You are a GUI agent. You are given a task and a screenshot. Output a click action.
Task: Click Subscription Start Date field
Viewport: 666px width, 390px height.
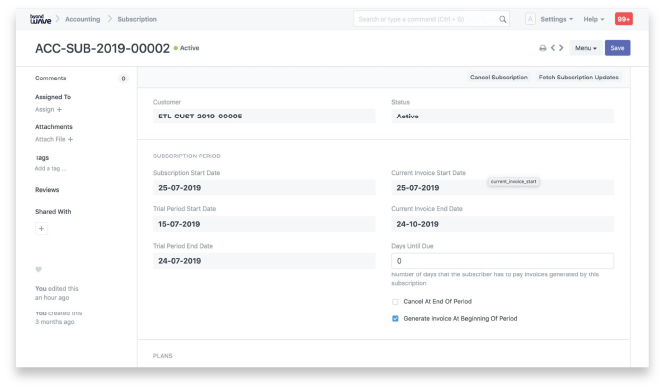click(264, 188)
